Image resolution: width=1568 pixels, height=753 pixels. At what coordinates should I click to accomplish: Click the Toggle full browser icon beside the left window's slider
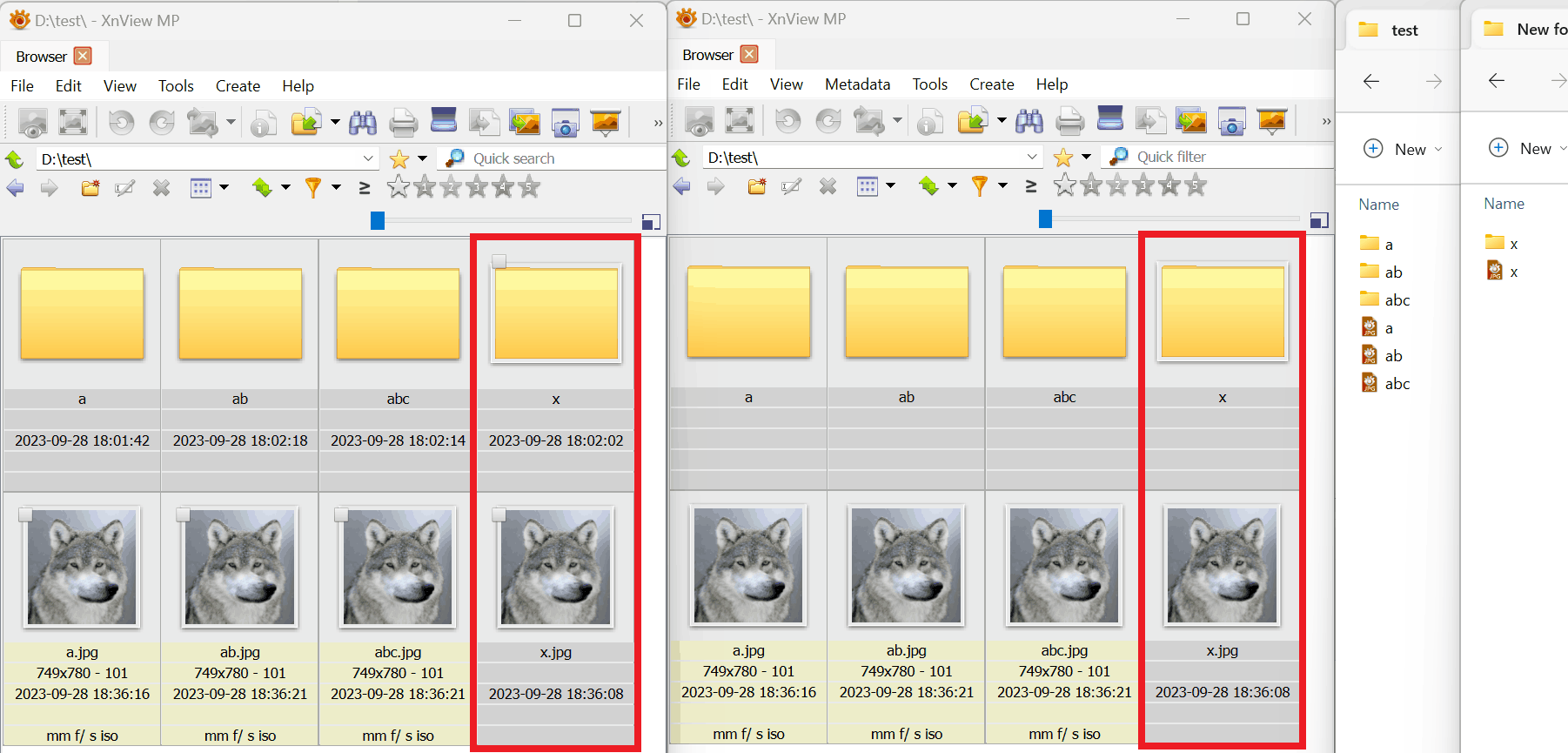tap(651, 222)
